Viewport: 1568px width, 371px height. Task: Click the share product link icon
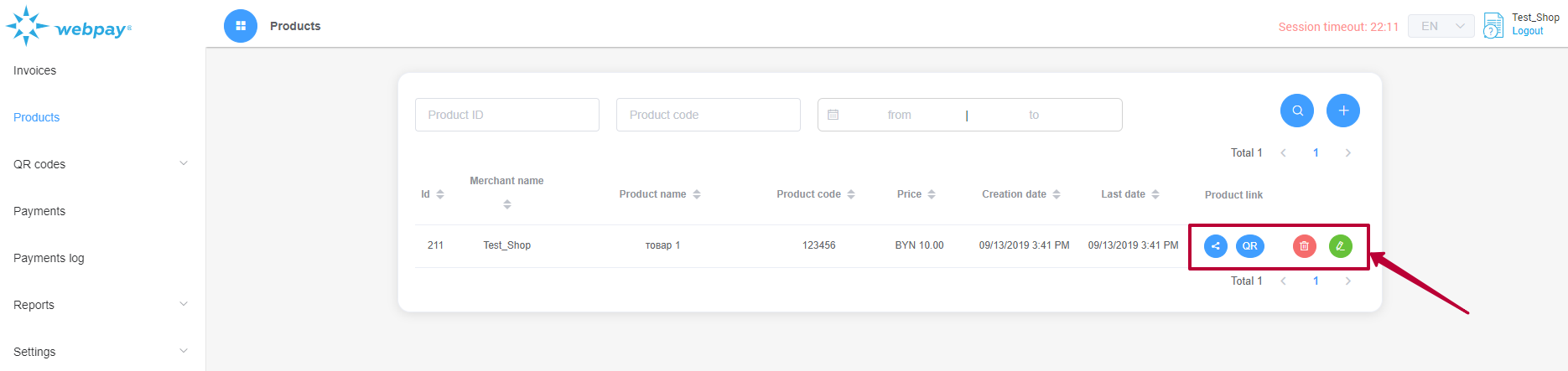[1215, 246]
